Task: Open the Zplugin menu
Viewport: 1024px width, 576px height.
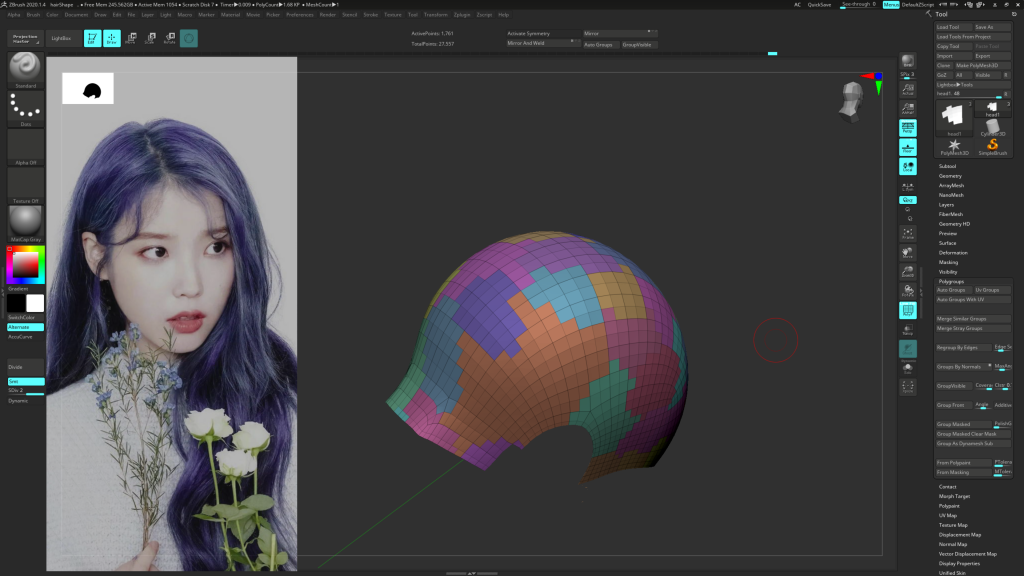Action: coord(461,15)
